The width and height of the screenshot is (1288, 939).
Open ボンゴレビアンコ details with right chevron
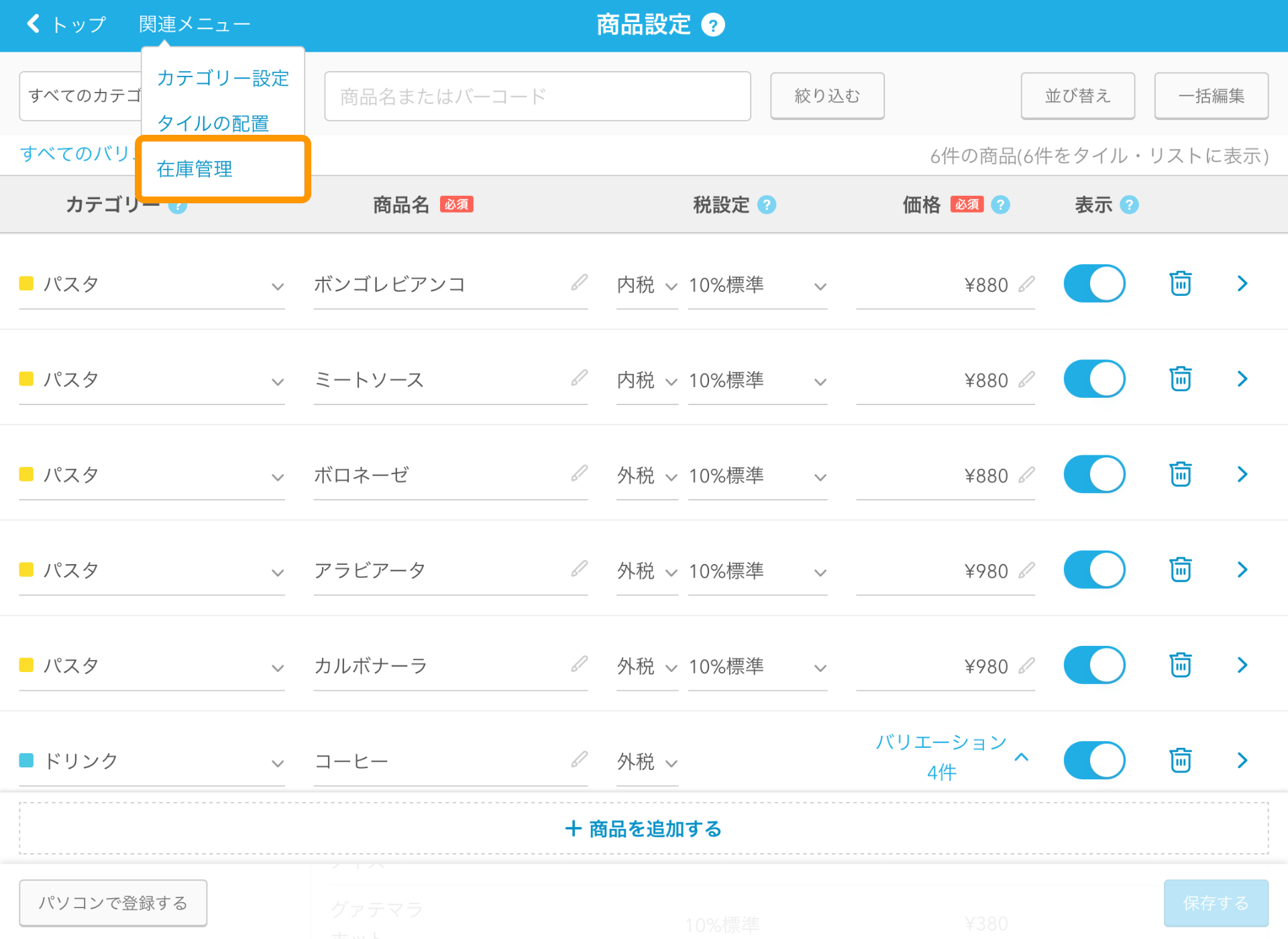point(1242,284)
